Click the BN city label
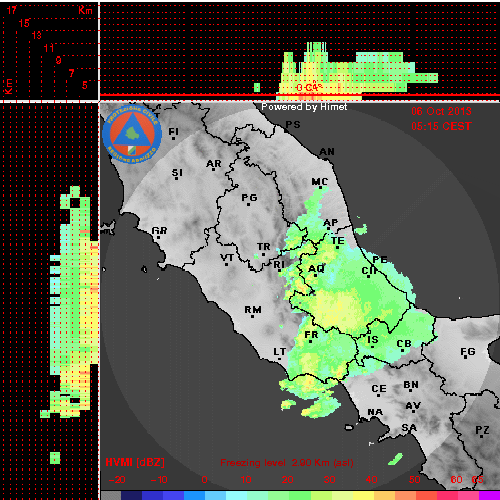The image size is (500, 500). click(x=411, y=385)
